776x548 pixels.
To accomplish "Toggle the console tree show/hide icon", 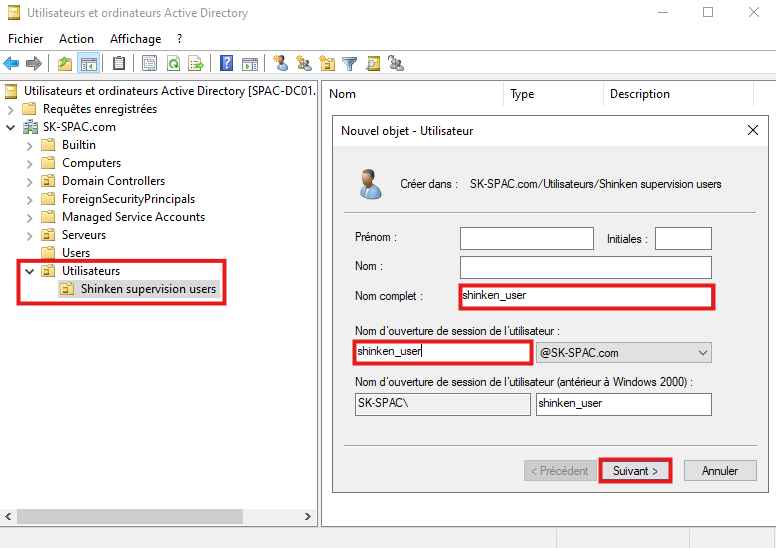I will tap(88, 64).
